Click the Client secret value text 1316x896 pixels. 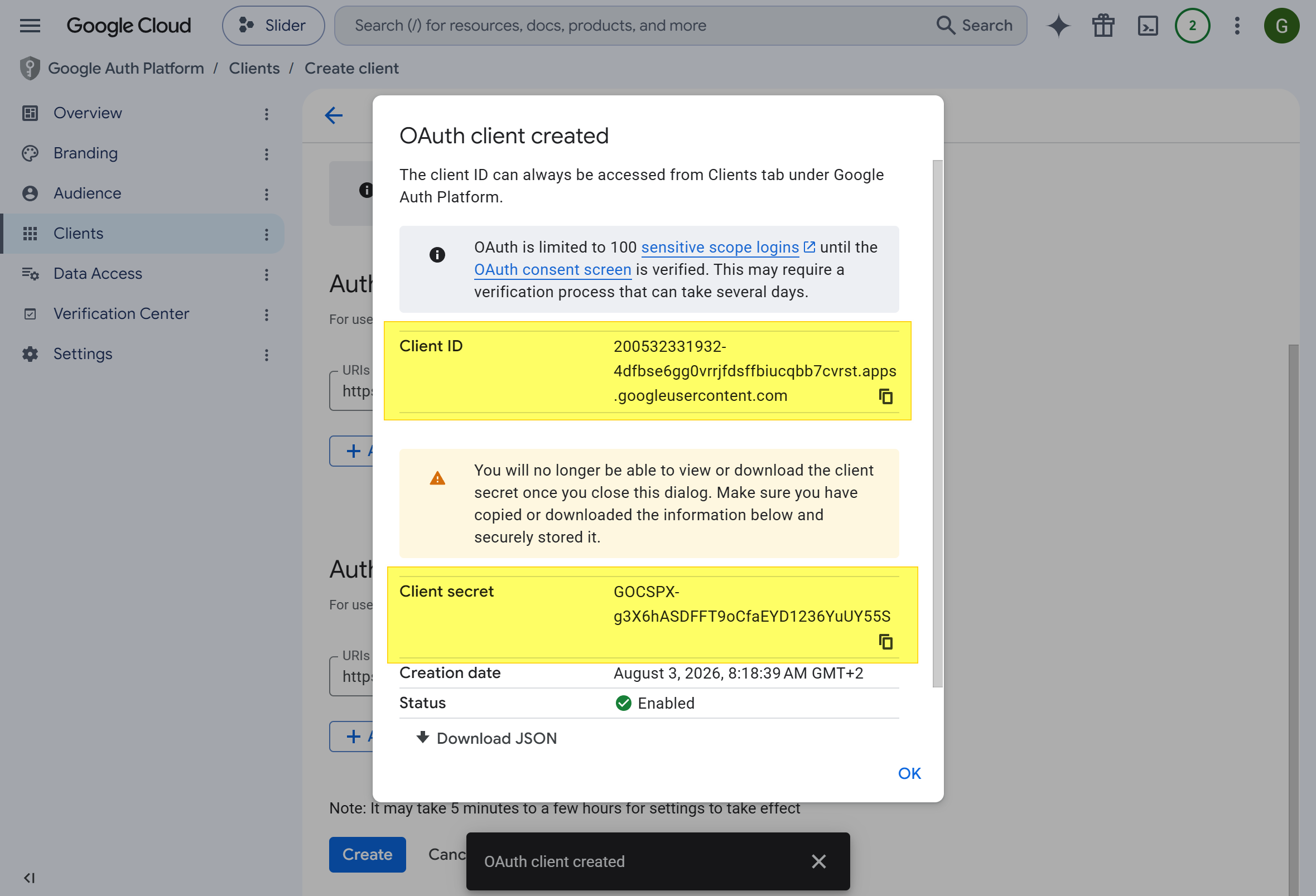click(752, 604)
